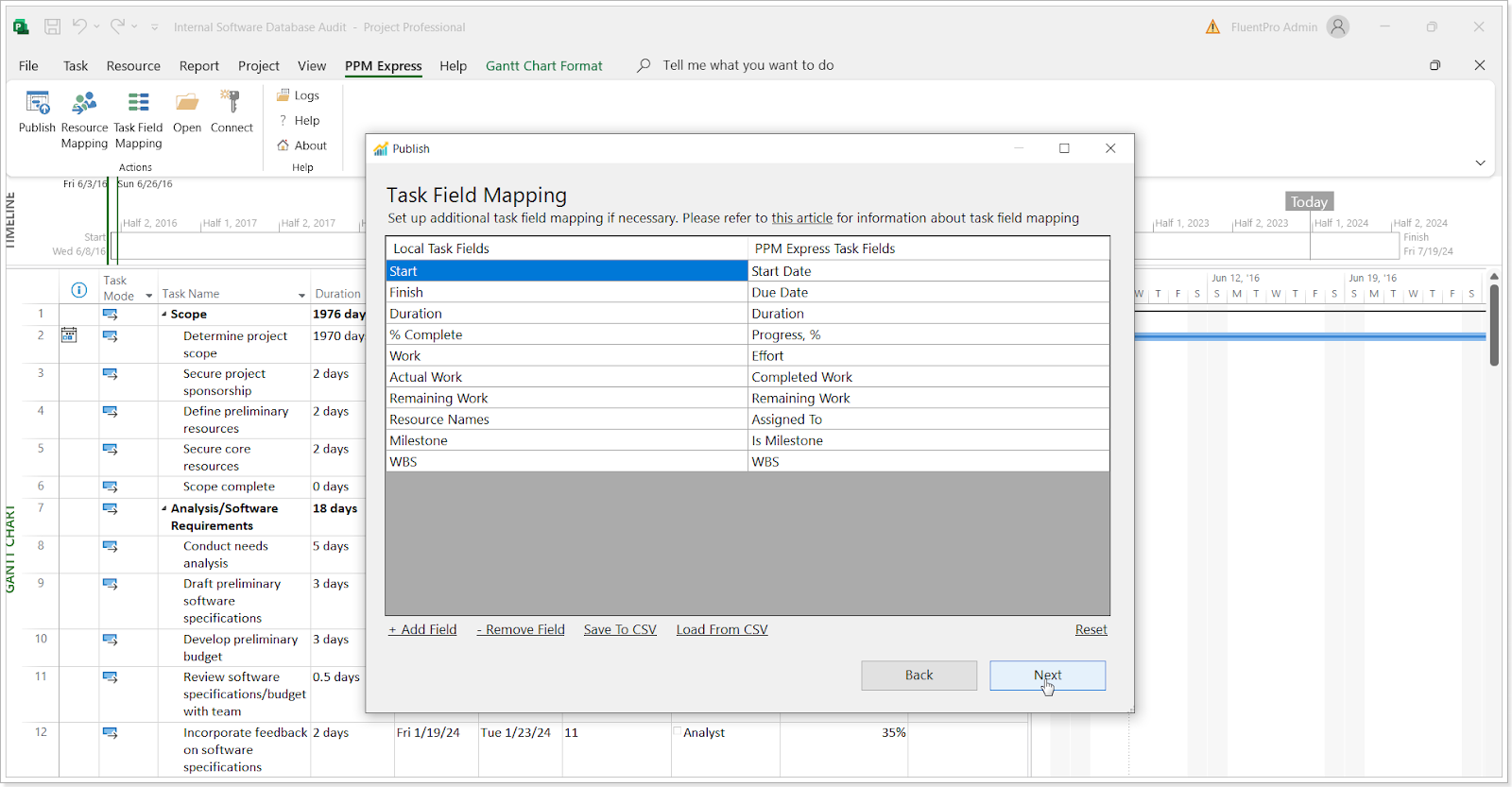This screenshot has height=787, width=1512.
Task: Click the - Remove Field link
Action: (521, 629)
